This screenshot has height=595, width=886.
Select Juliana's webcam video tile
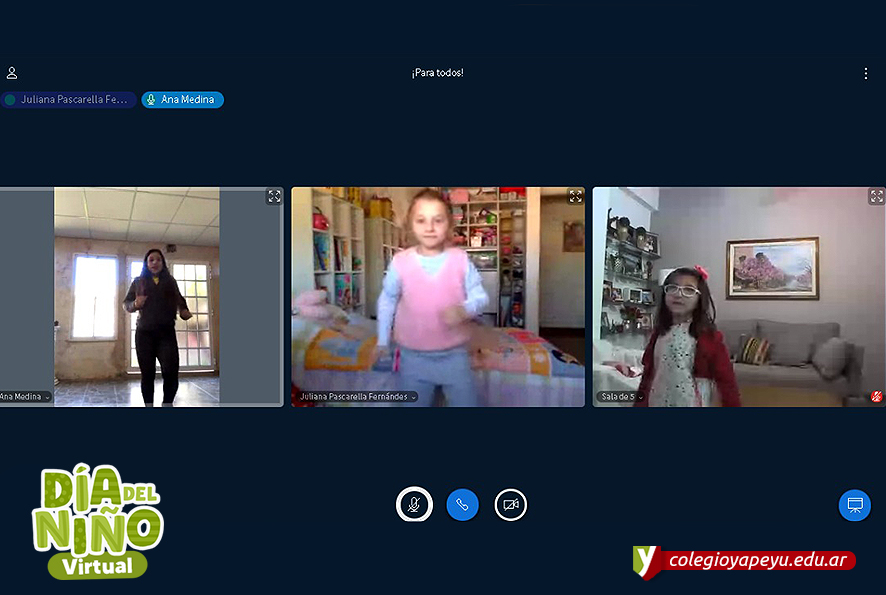438,297
